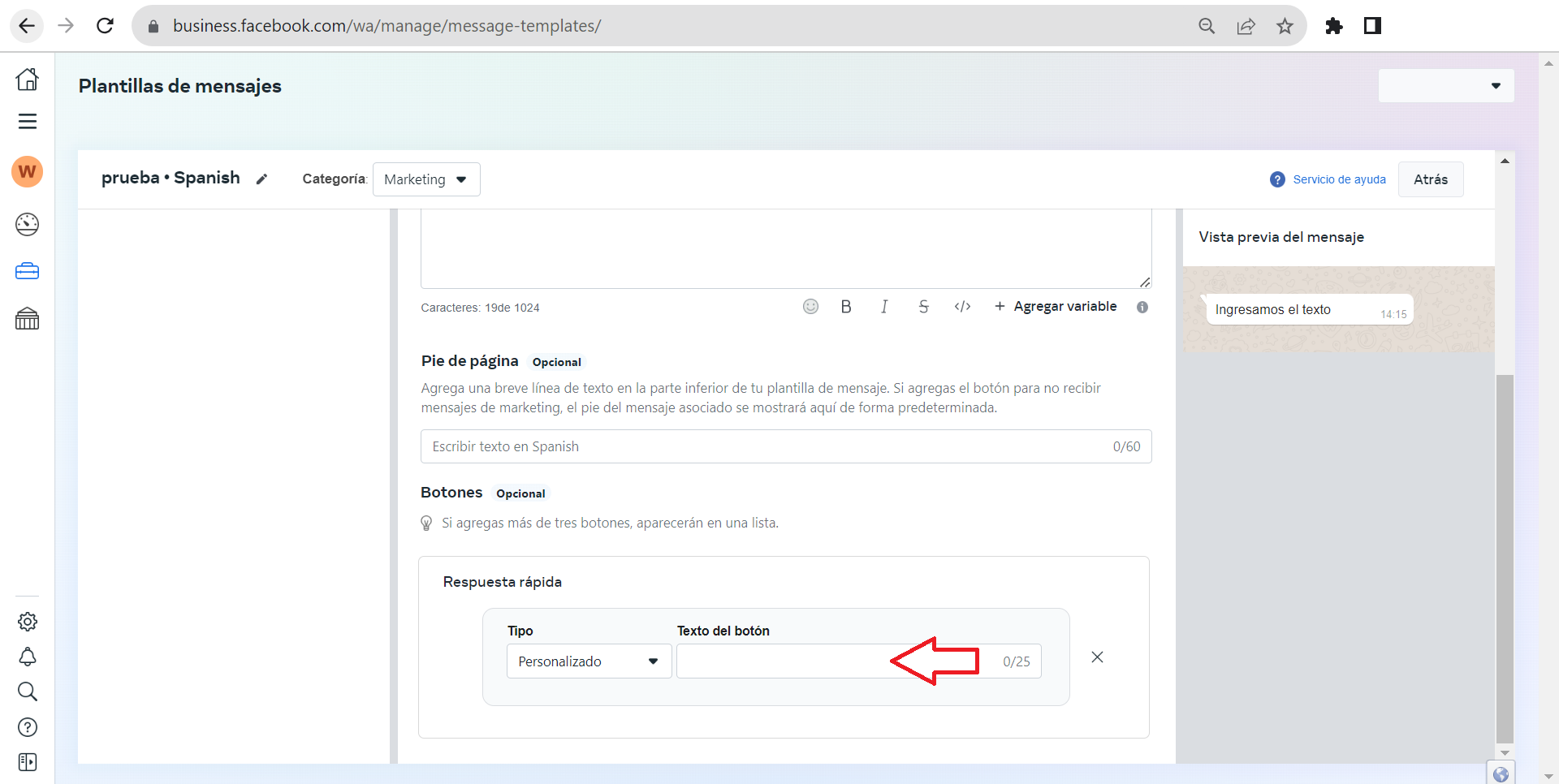
Task: Reload the current page
Action: [105, 26]
